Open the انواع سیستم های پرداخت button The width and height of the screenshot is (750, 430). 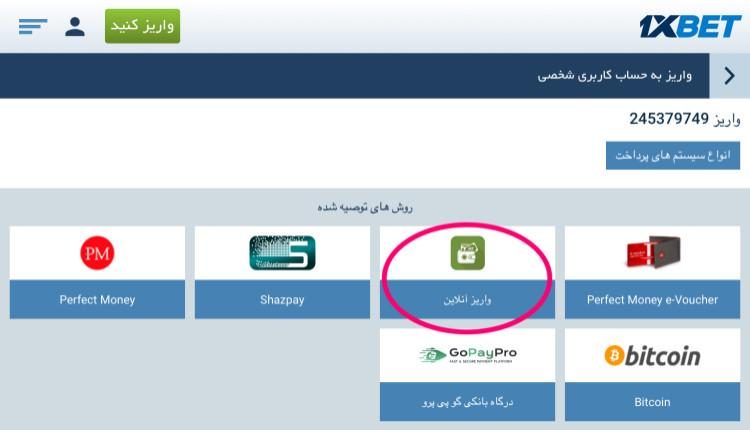[x=673, y=155]
